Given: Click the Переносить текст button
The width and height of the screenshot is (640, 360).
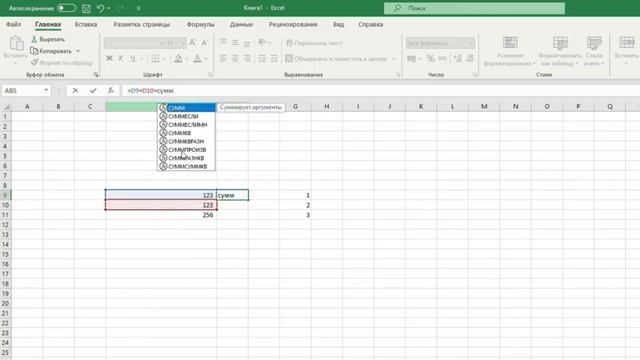Looking at the screenshot, I should coord(314,43).
